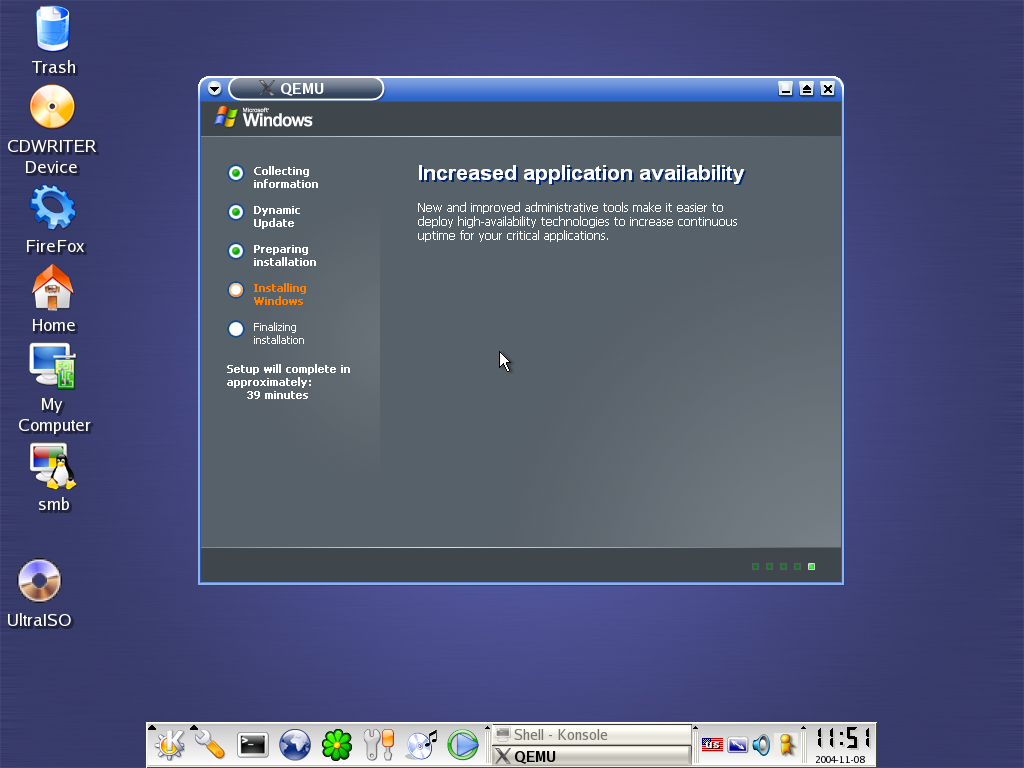Select the Finalizing installation step indicator
This screenshot has width=1024, height=768.
point(236,329)
